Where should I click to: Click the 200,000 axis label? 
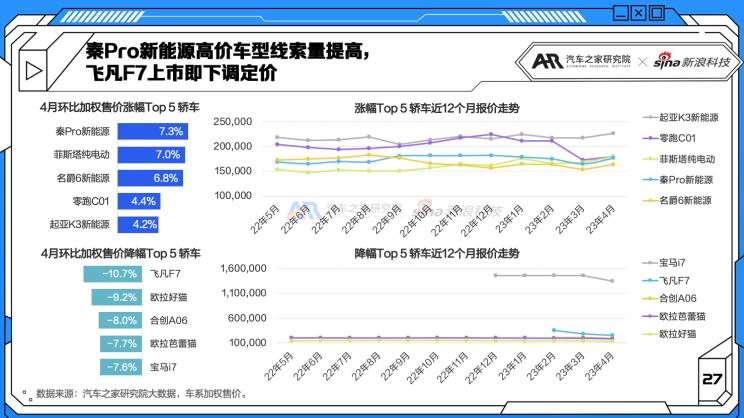tap(232, 146)
